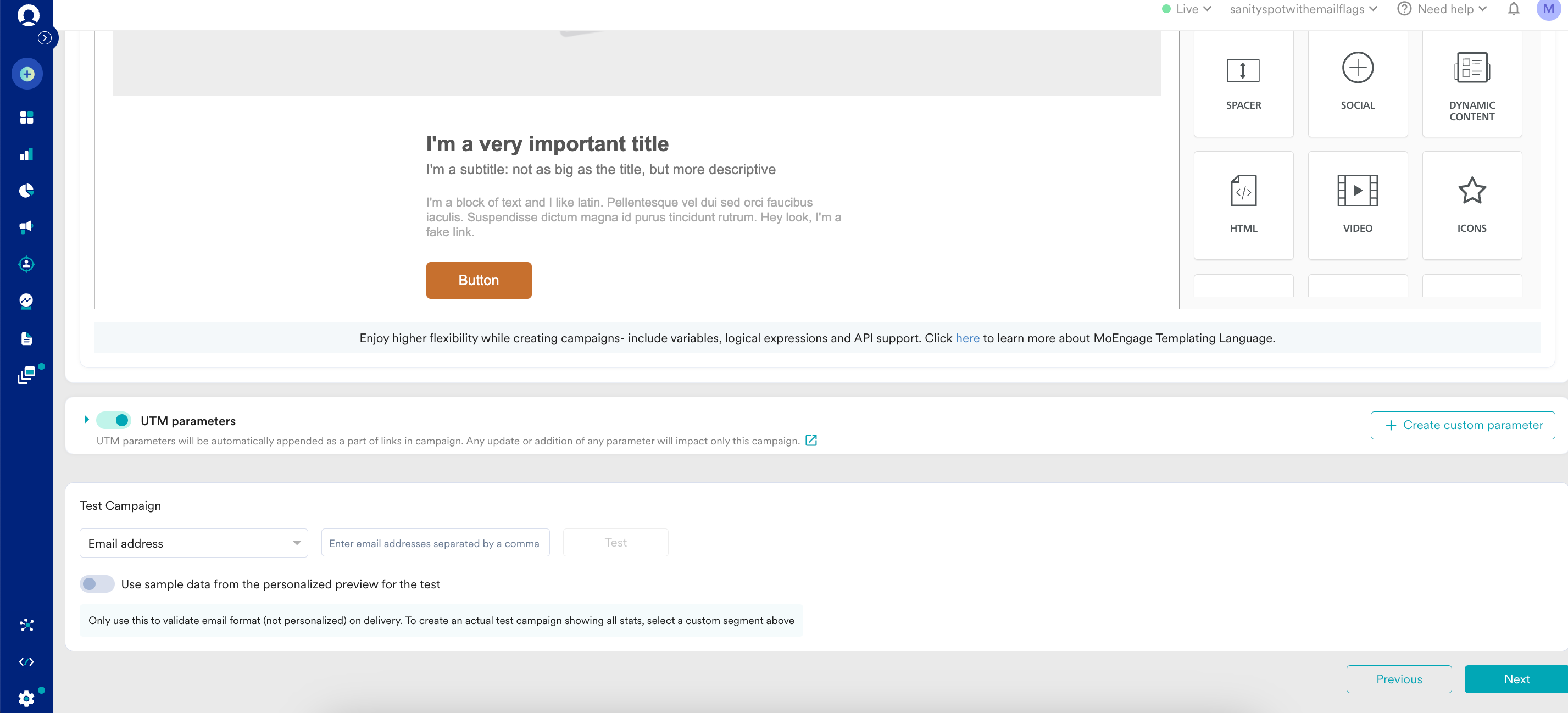Click the megaphone campaigns sidebar icon

point(26,227)
